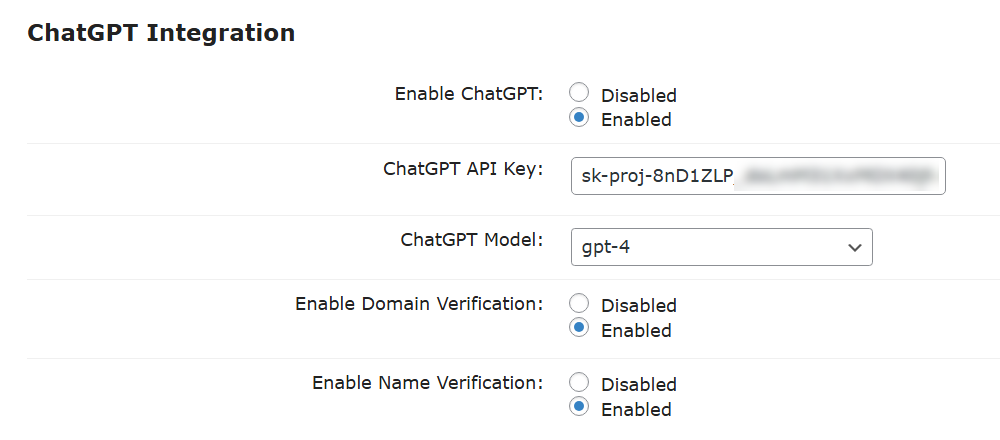This screenshot has height=440, width=1000.
Task: Click the ChatGPT Model label
Action: point(472,240)
